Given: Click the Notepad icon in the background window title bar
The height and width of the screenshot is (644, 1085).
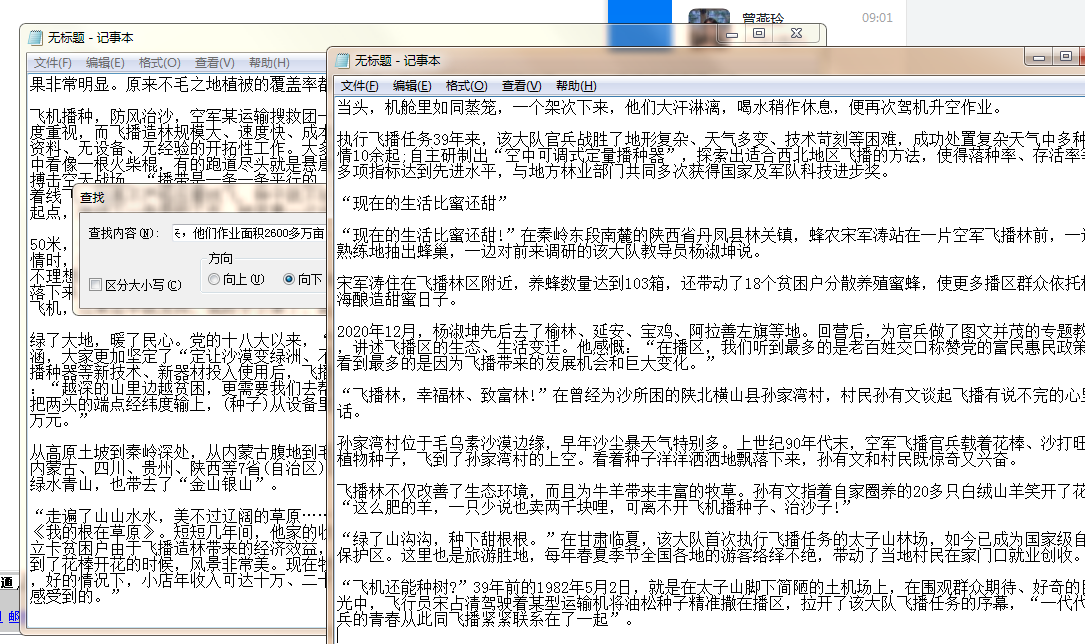Looking at the screenshot, I should tap(36, 37).
